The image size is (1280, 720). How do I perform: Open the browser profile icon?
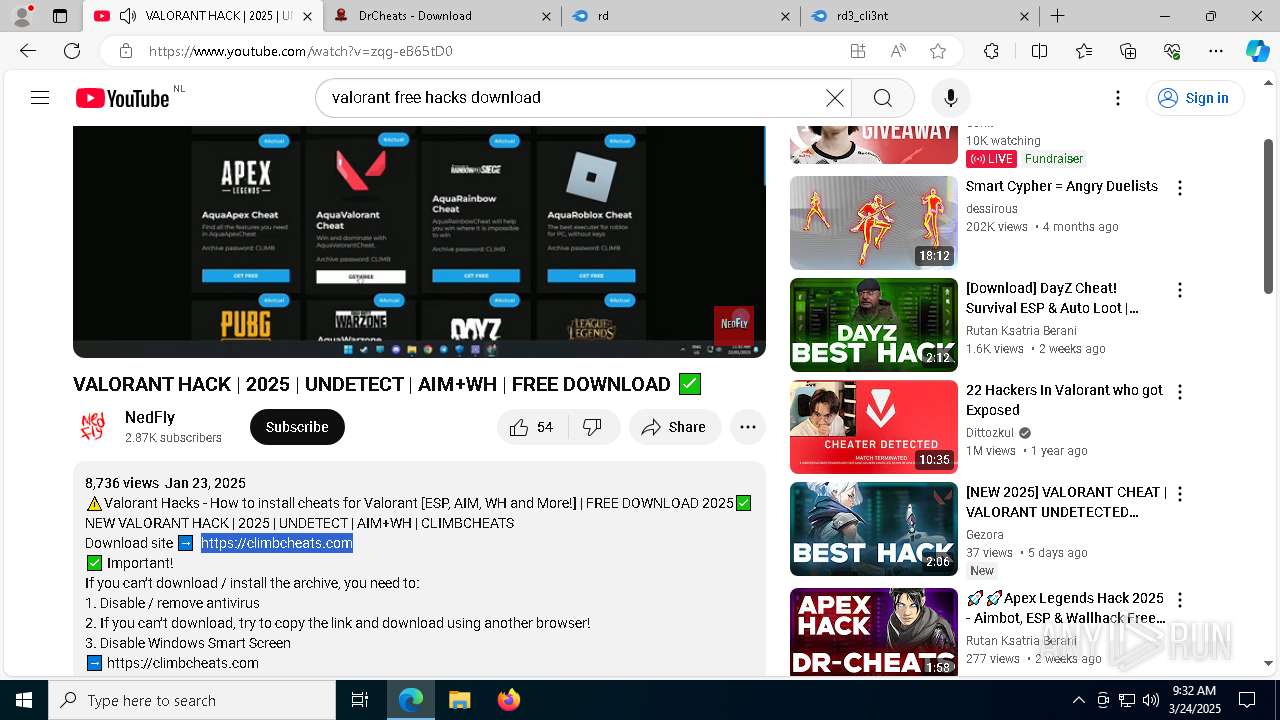pos(22,16)
